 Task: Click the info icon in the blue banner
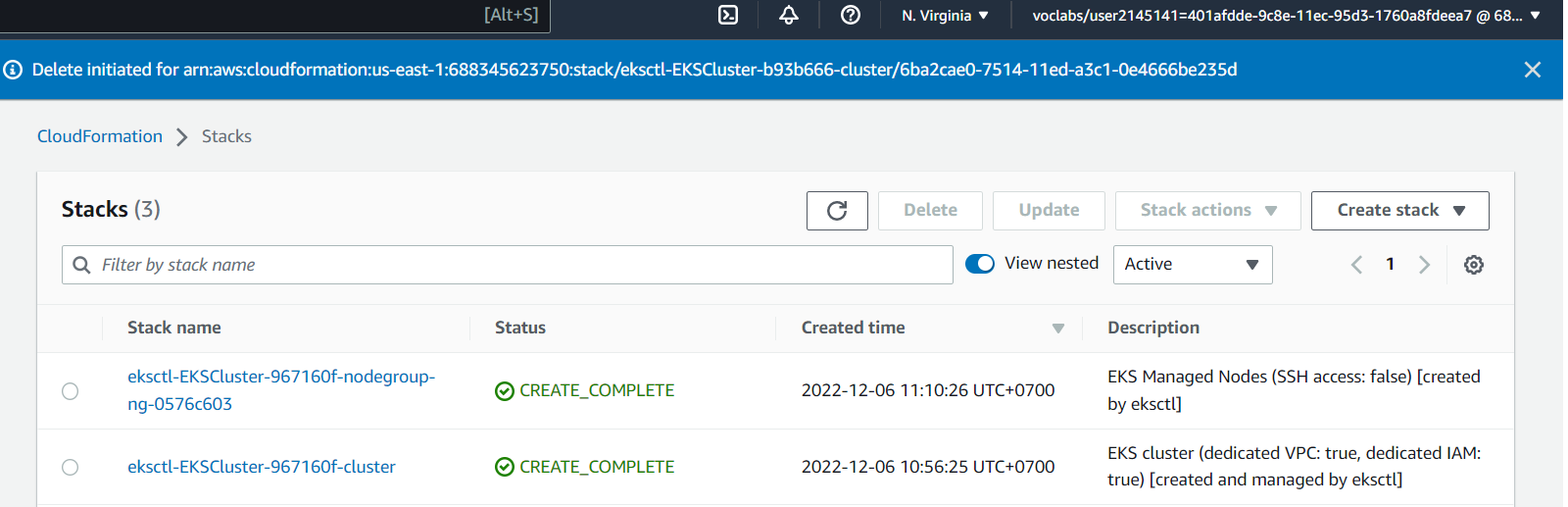(13, 70)
